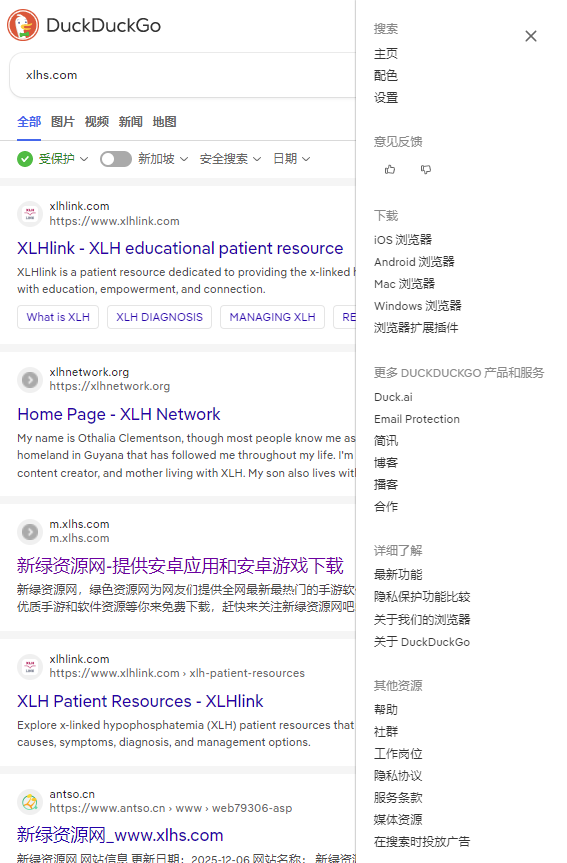Click 播客 in side menu
The image size is (567, 863).
[x=386, y=485]
